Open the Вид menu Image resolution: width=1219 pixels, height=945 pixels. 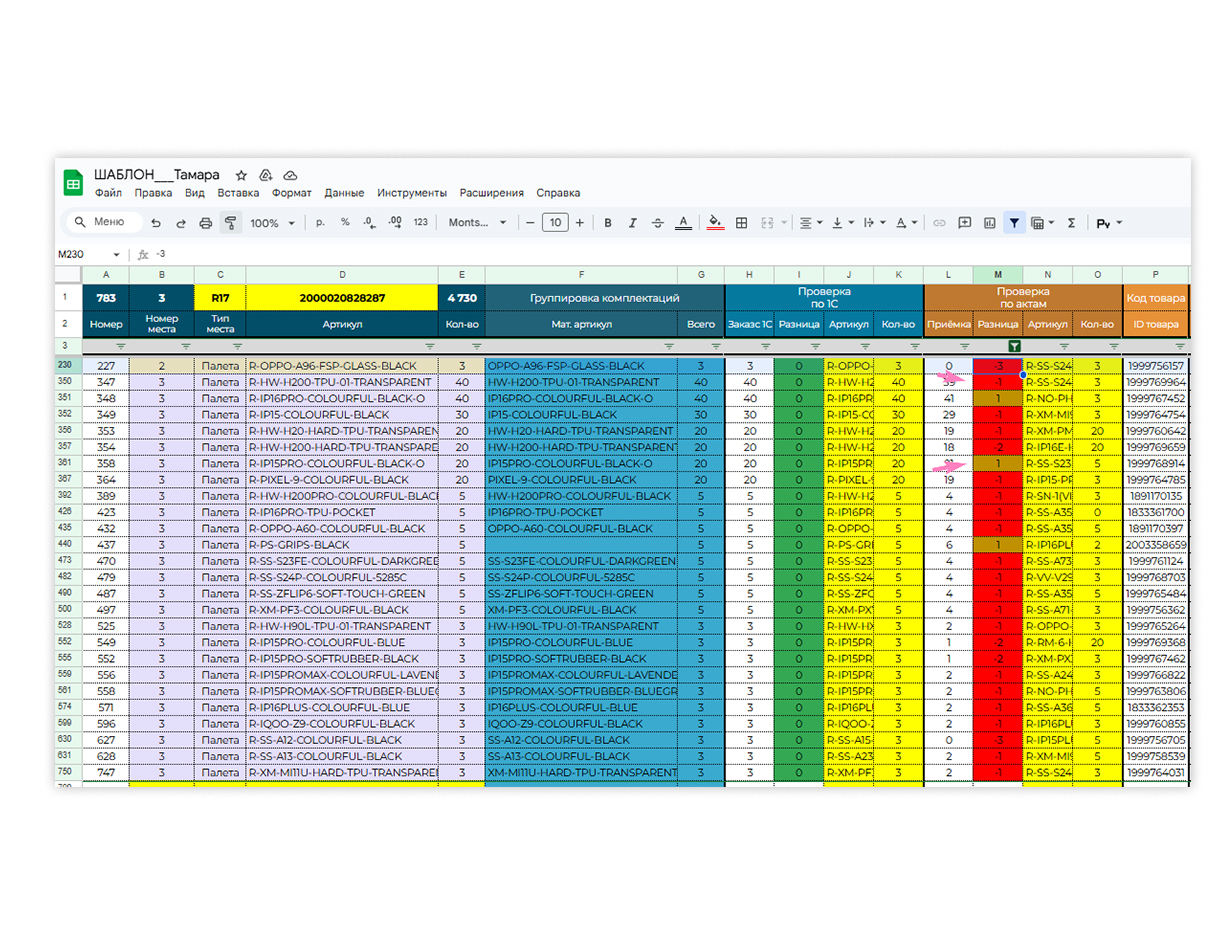click(195, 193)
